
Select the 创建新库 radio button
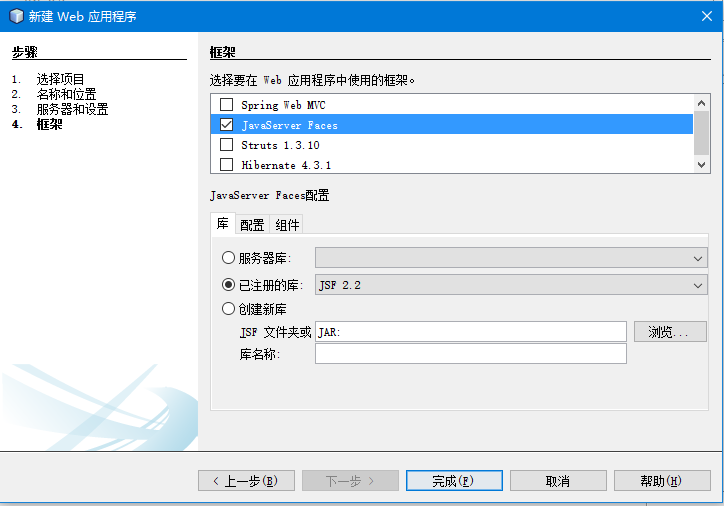click(229, 309)
